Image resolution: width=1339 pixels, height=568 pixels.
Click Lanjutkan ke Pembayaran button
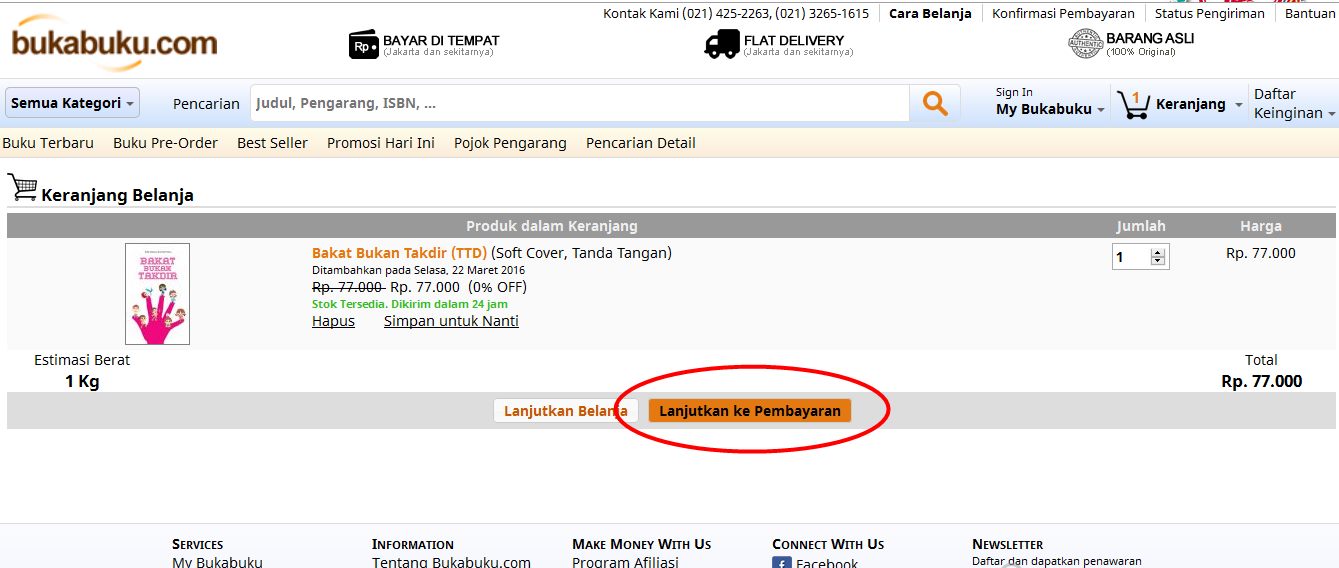coord(750,411)
